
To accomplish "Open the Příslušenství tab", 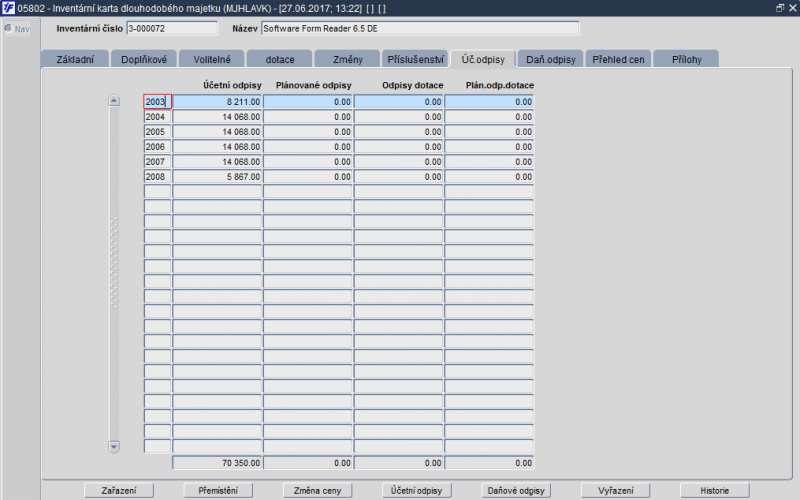I will (x=415, y=59).
